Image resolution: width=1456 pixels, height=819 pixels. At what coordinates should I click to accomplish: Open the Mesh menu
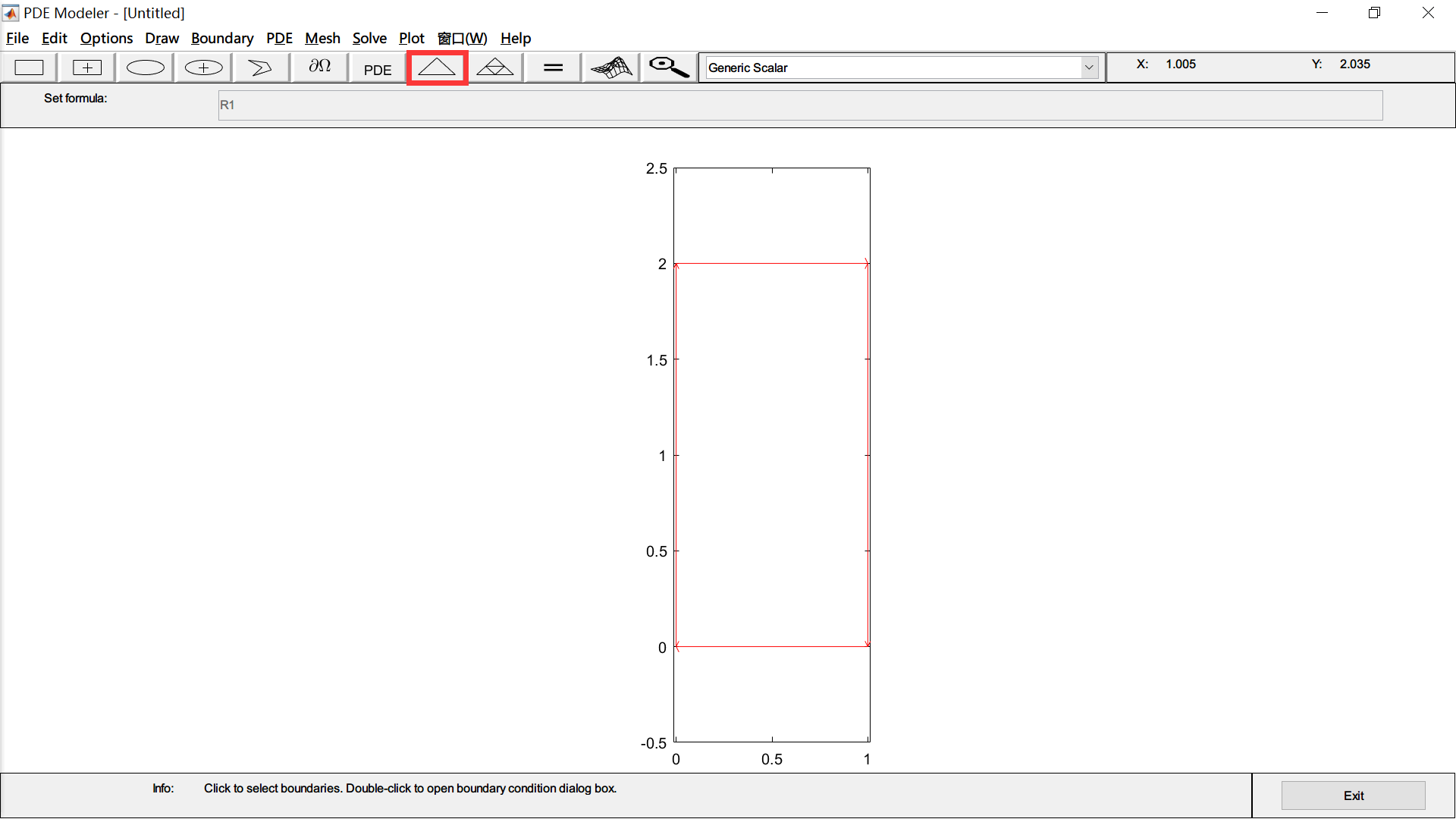click(322, 38)
